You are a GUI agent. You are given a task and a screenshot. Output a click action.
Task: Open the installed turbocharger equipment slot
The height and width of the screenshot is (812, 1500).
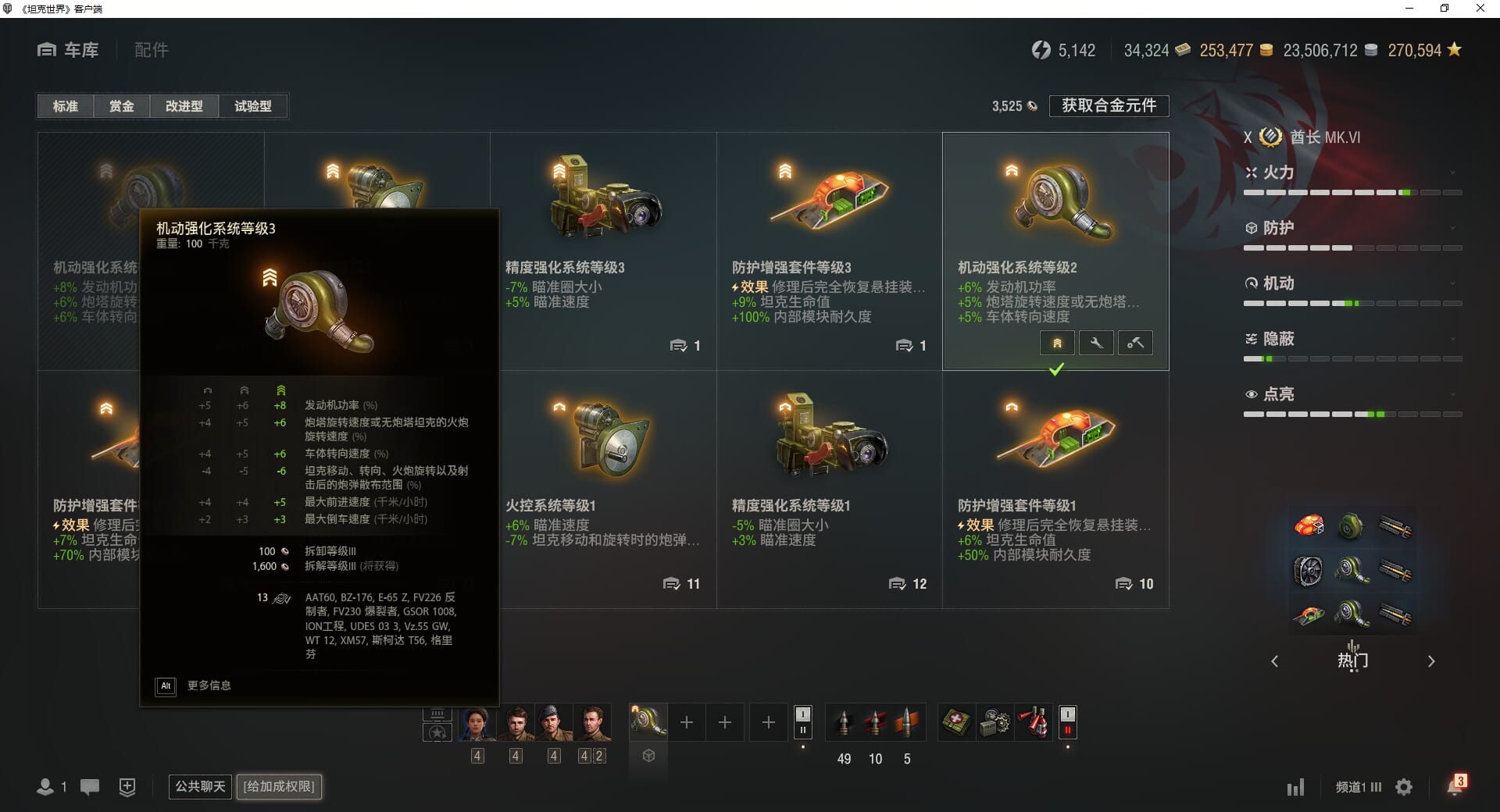648,722
